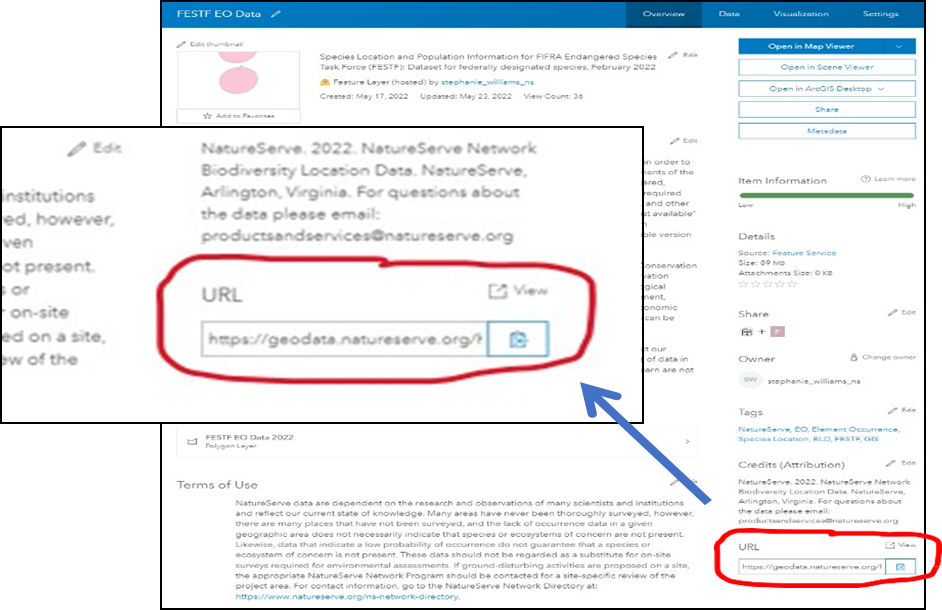Click the pink circles item thumbnail
Image resolution: width=942 pixels, height=610 pixels.
point(238,79)
